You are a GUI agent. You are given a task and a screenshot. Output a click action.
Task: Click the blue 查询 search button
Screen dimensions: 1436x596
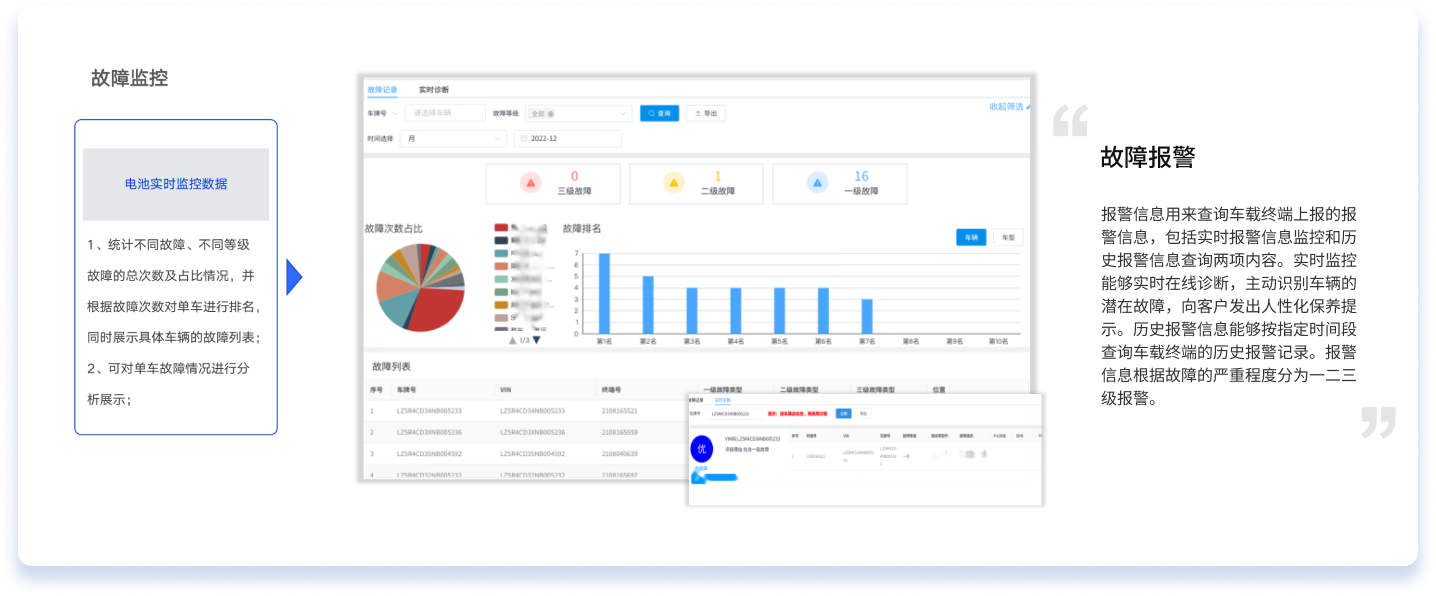[659, 114]
